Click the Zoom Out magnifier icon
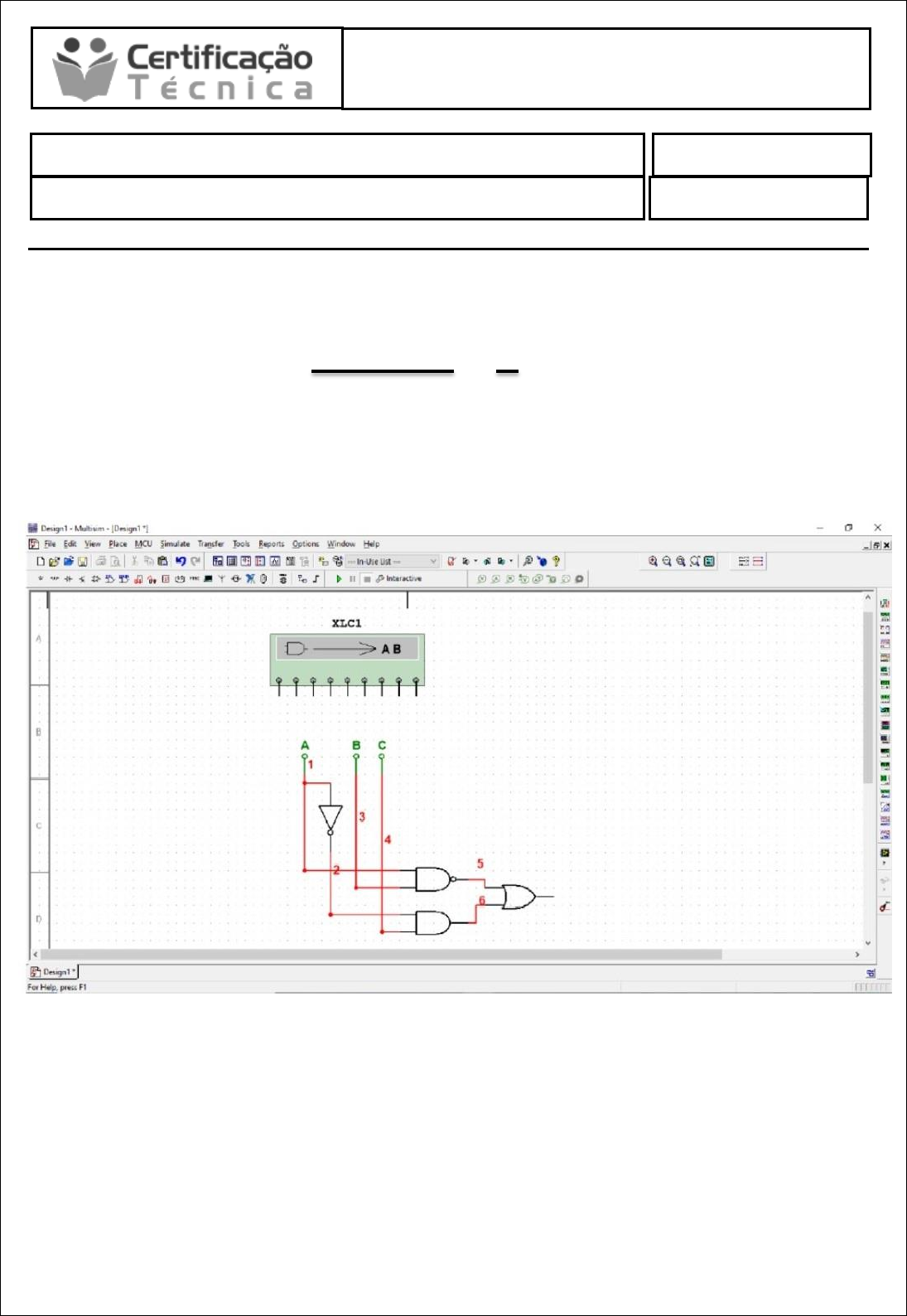 pyautogui.click(x=667, y=561)
